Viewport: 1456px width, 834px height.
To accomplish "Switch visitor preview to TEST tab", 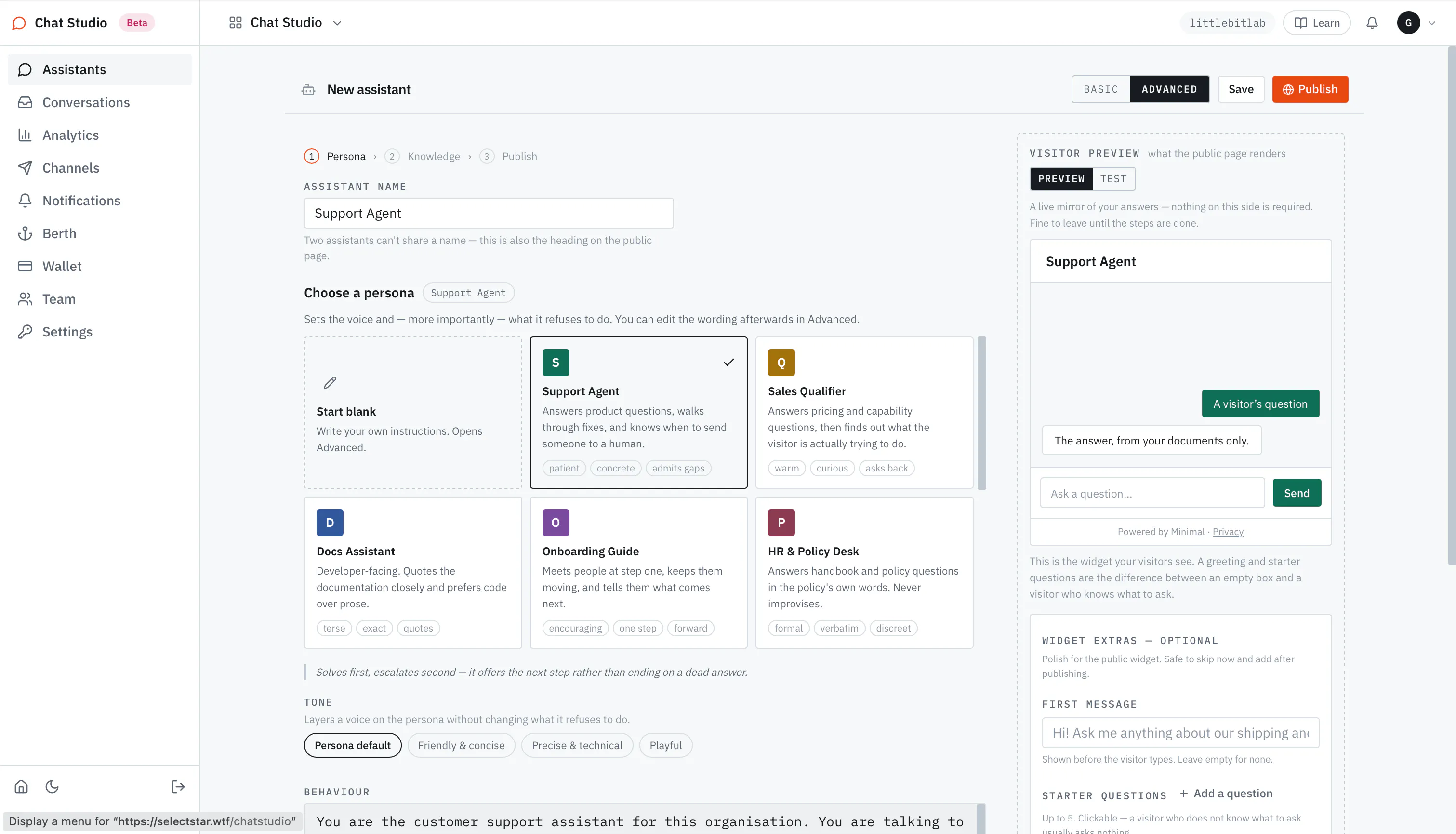I will pos(1113,179).
